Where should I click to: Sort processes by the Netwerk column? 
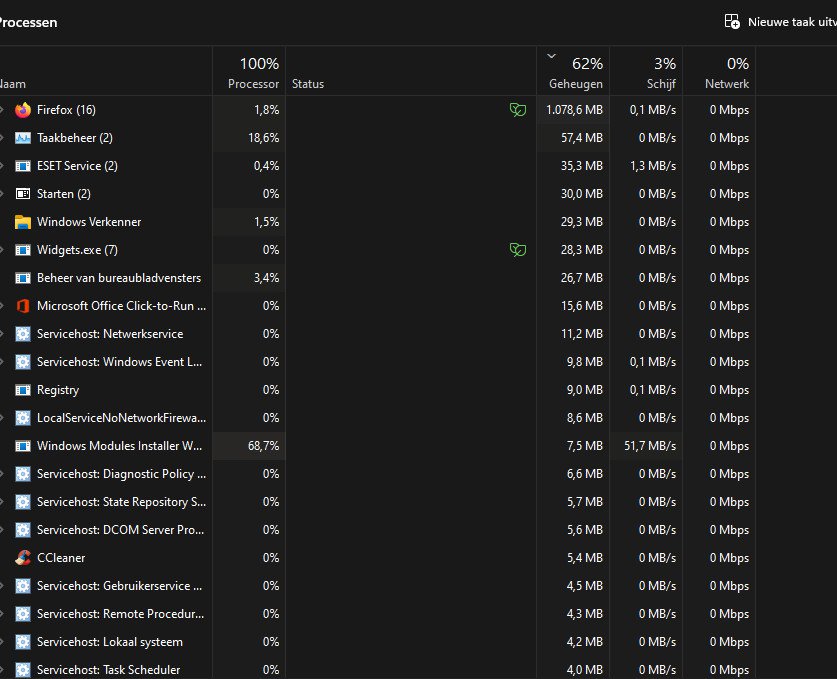(719, 72)
